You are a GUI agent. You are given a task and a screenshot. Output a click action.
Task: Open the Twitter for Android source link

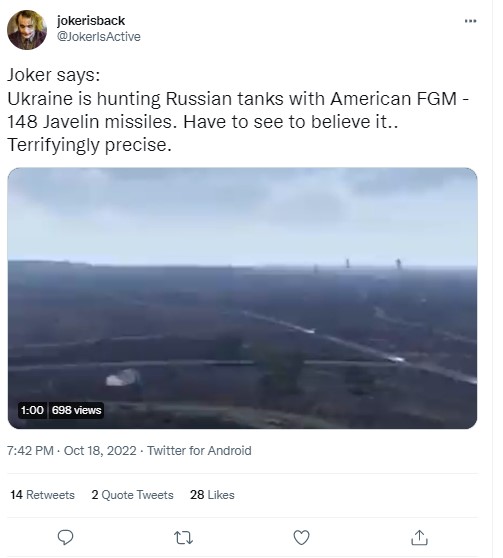(x=199, y=451)
